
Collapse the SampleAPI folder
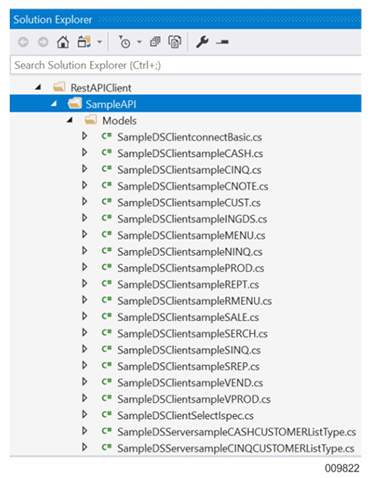pos(54,104)
